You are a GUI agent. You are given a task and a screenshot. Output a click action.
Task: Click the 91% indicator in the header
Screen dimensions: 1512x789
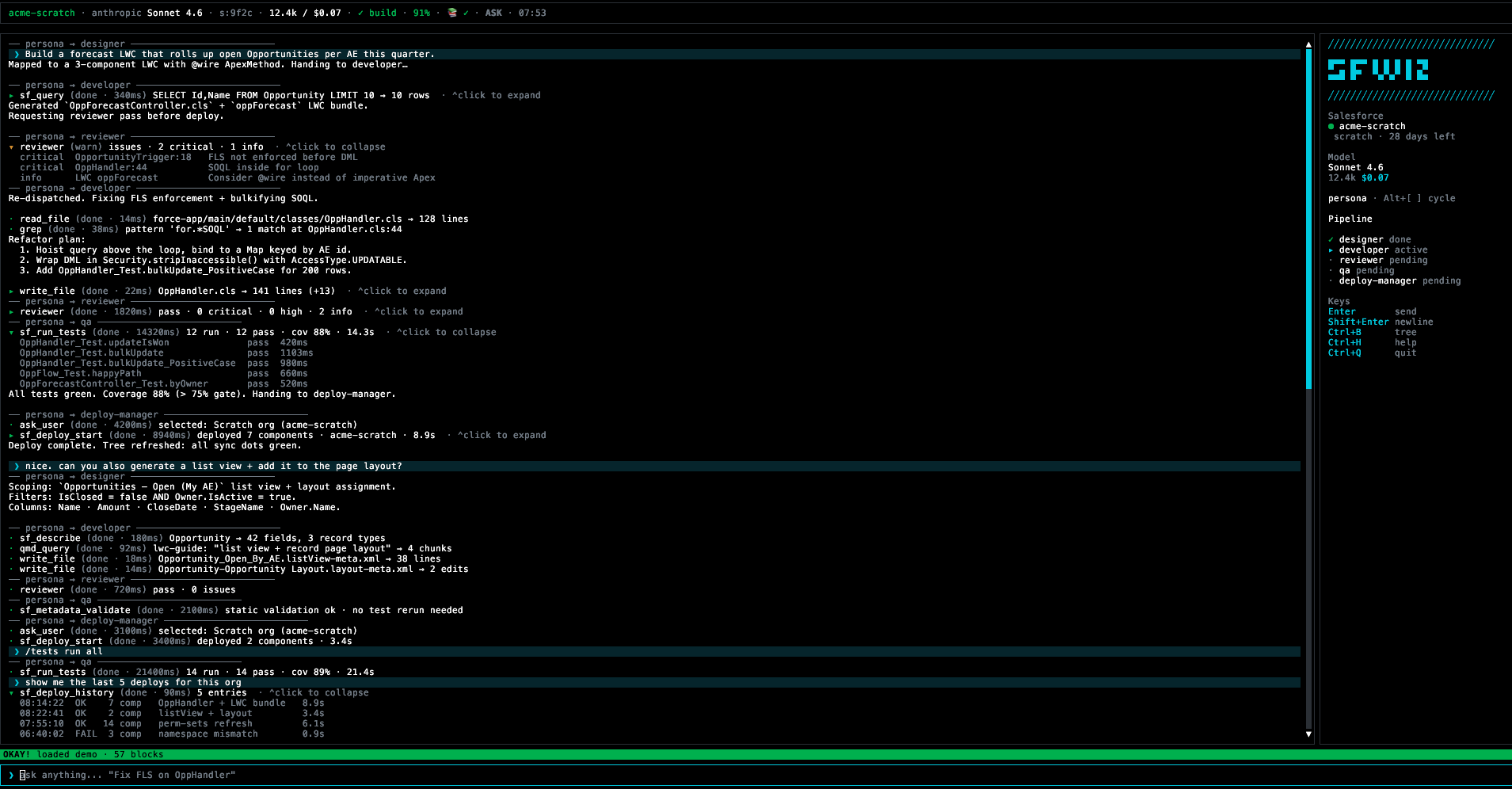[421, 13]
